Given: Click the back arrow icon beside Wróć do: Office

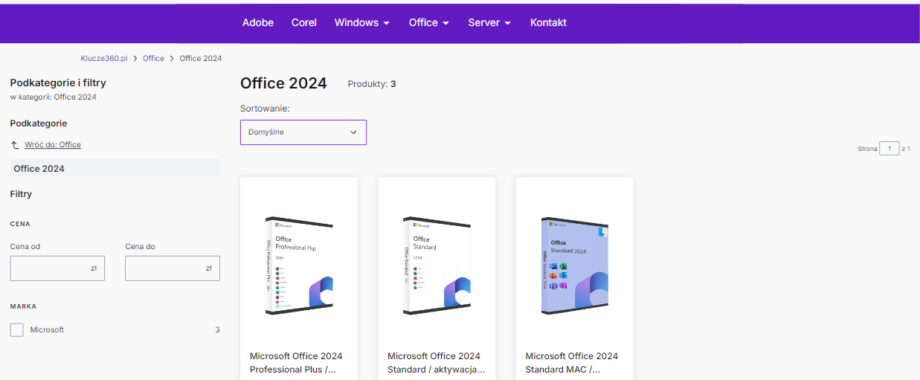Looking at the screenshot, I should [x=15, y=145].
